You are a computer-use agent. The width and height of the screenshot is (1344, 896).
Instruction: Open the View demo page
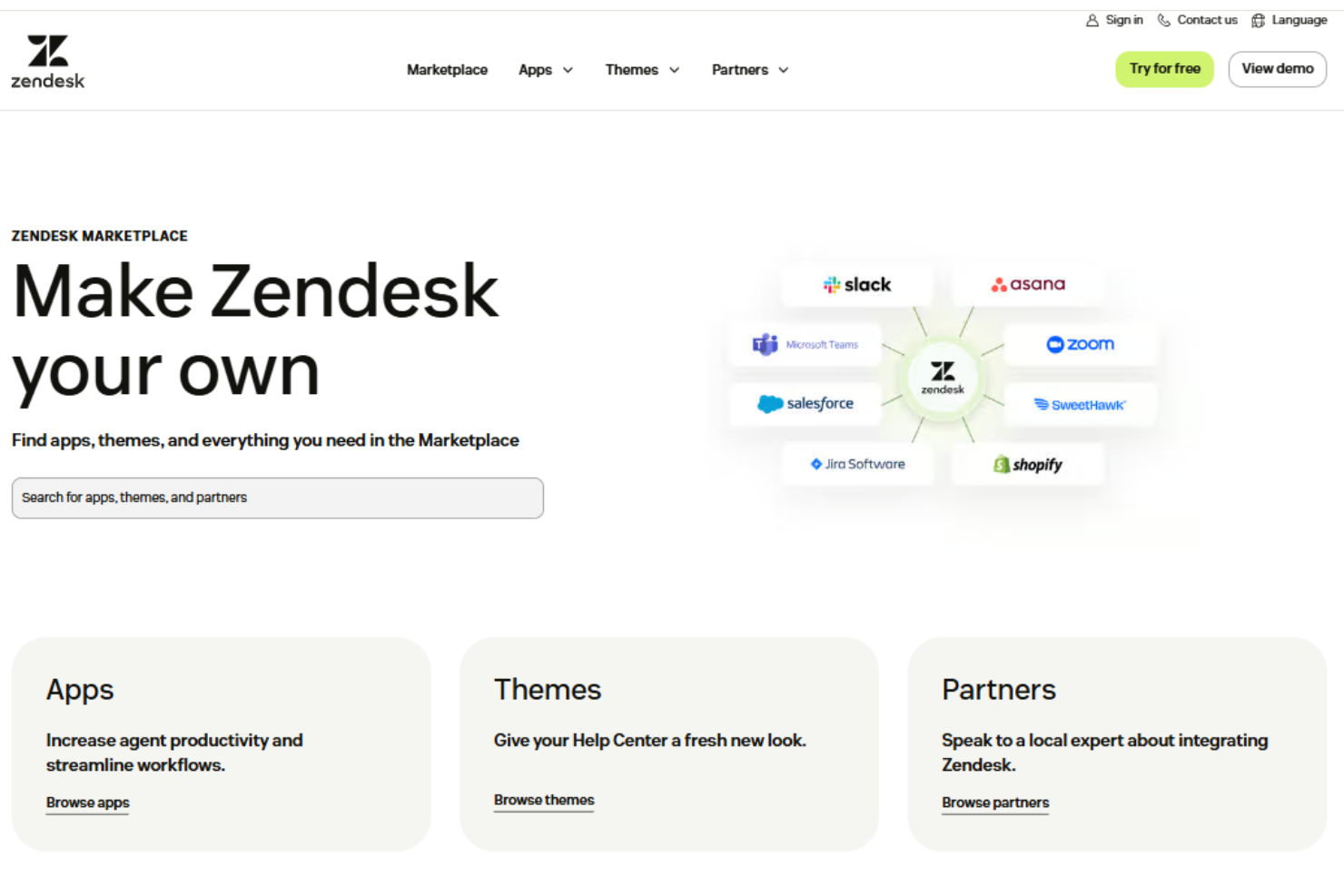(x=1277, y=68)
